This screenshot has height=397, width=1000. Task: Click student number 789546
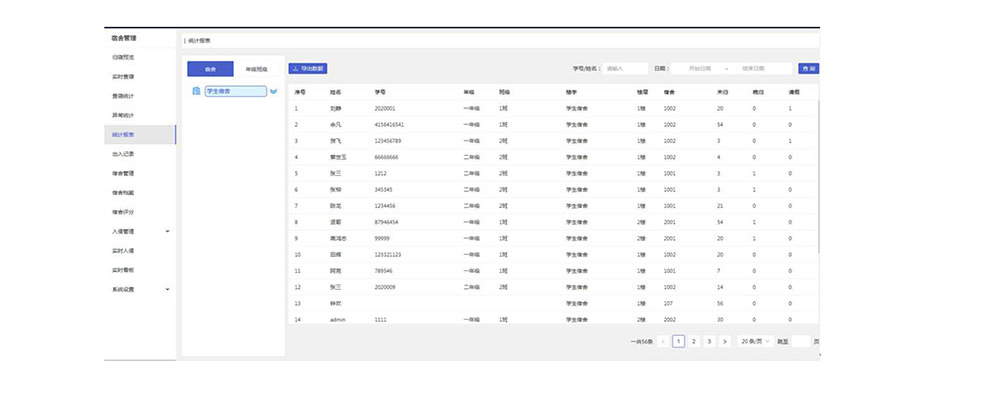tap(383, 271)
